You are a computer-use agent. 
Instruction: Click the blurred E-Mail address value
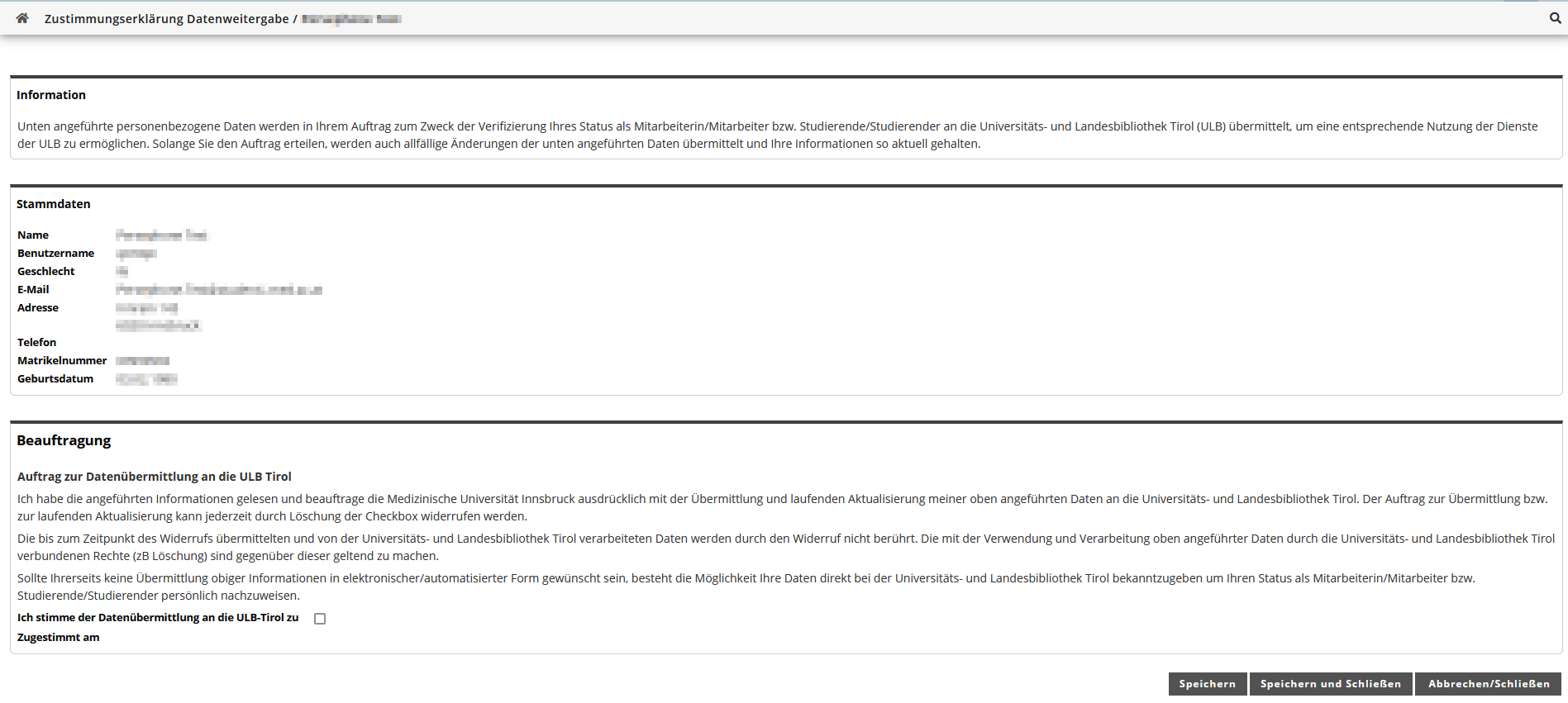[x=219, y=290]
